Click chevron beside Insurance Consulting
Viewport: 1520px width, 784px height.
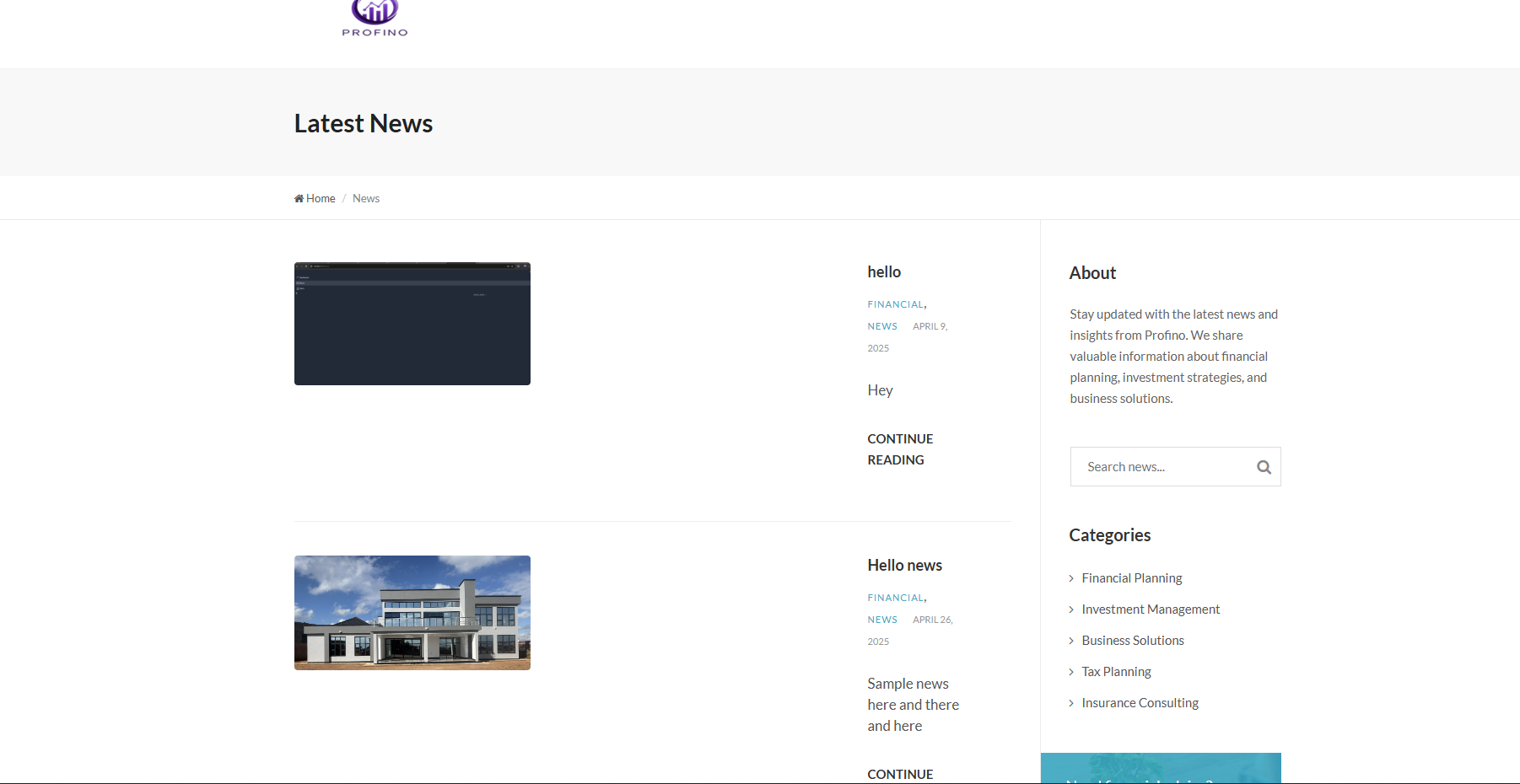click(1071, 703)
